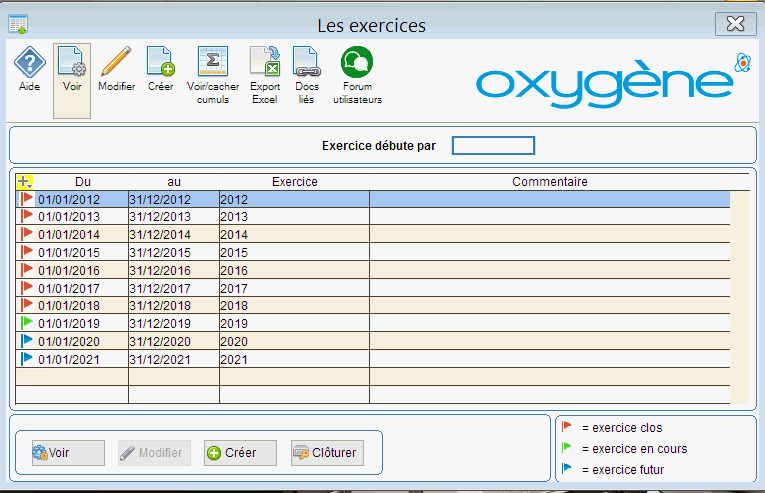Select the date 01/01/2018

(69, 306)
